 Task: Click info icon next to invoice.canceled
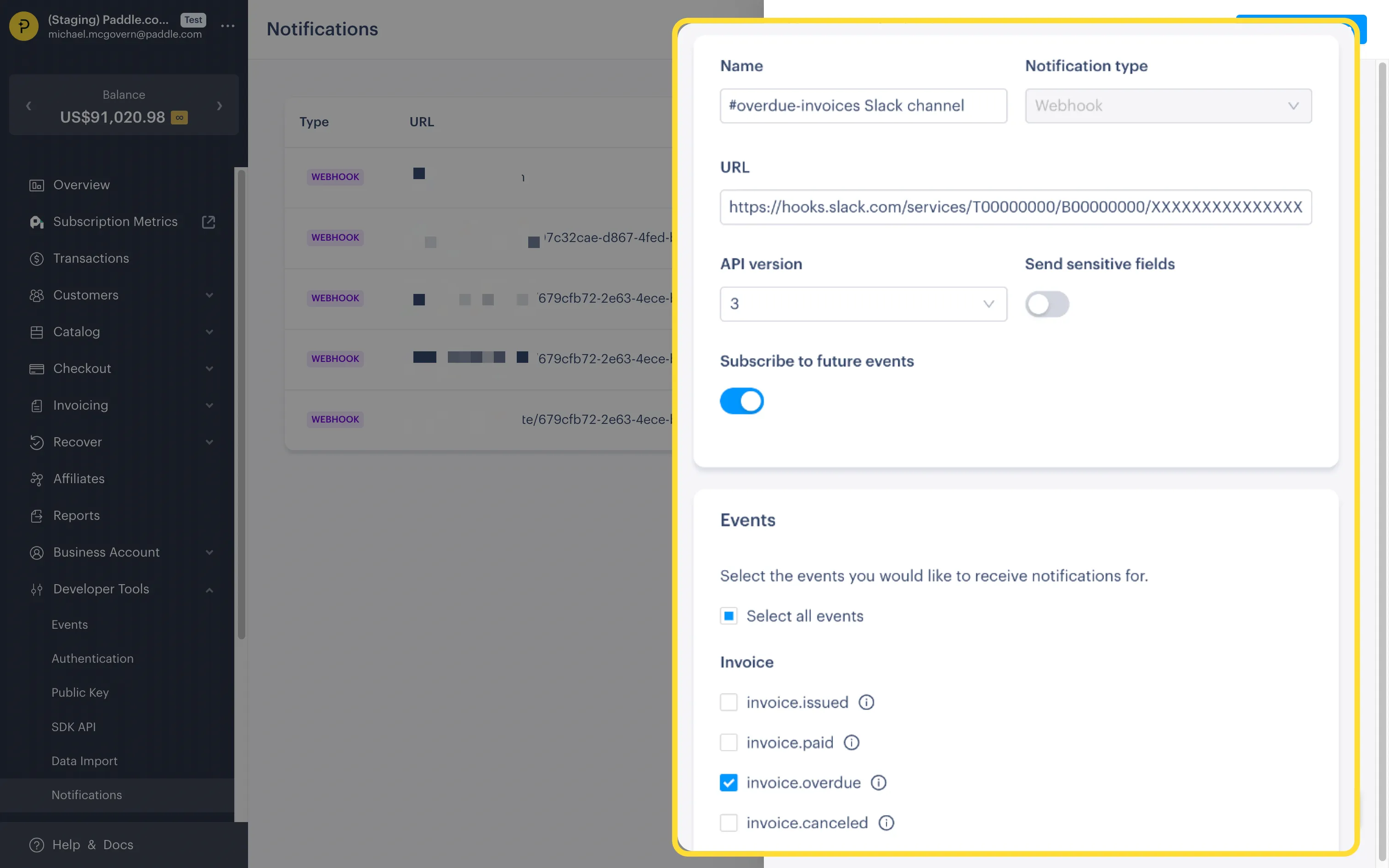(887, 823)
